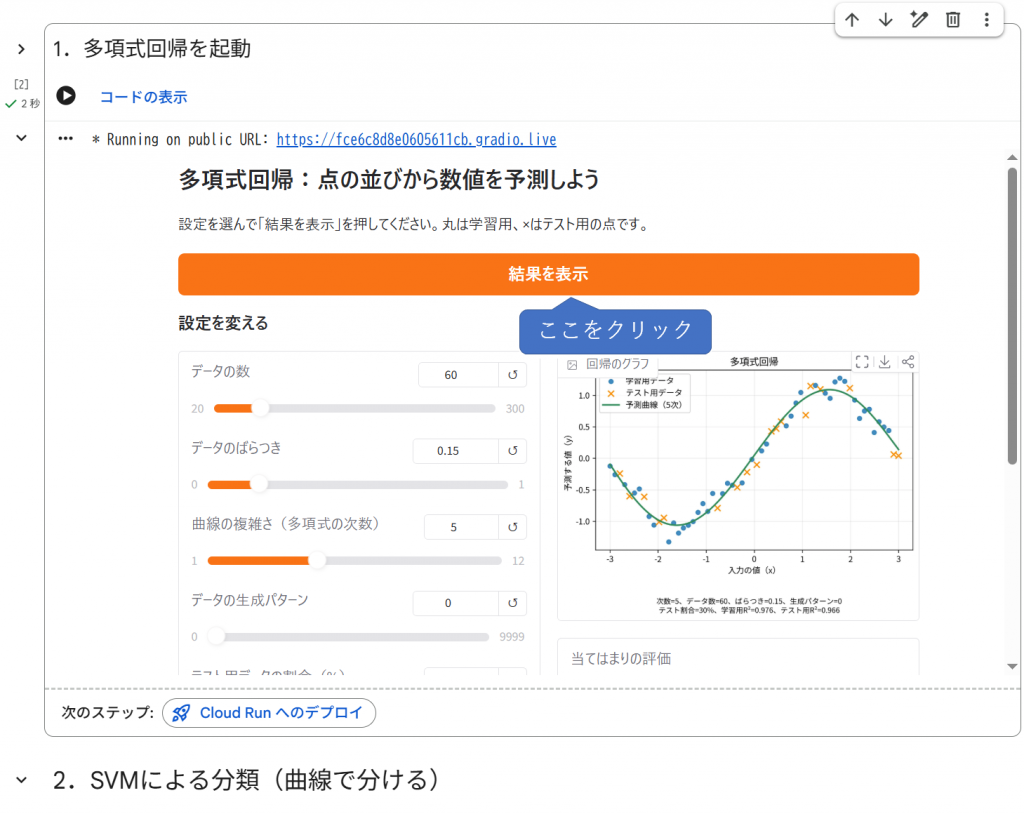Share the regression graph
The height and width of the screenshot is (814, 1024).
[908, 362]
